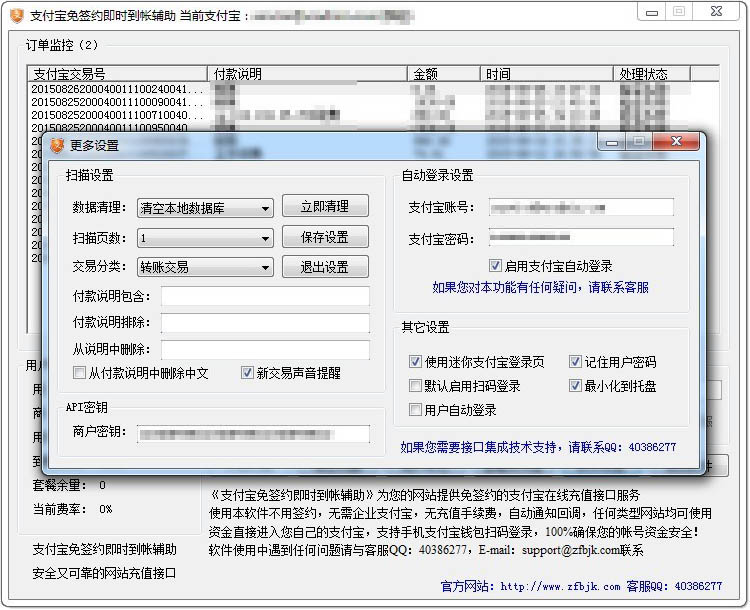This screenshot has width=750, height=610.
Task: Focus the 付款说明包含 input field
Action: tap(265, 296)
